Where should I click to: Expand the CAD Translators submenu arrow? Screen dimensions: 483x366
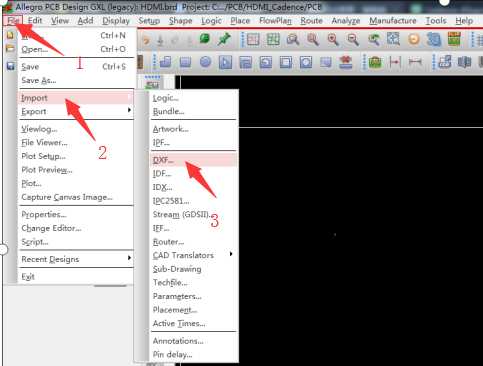231,254
